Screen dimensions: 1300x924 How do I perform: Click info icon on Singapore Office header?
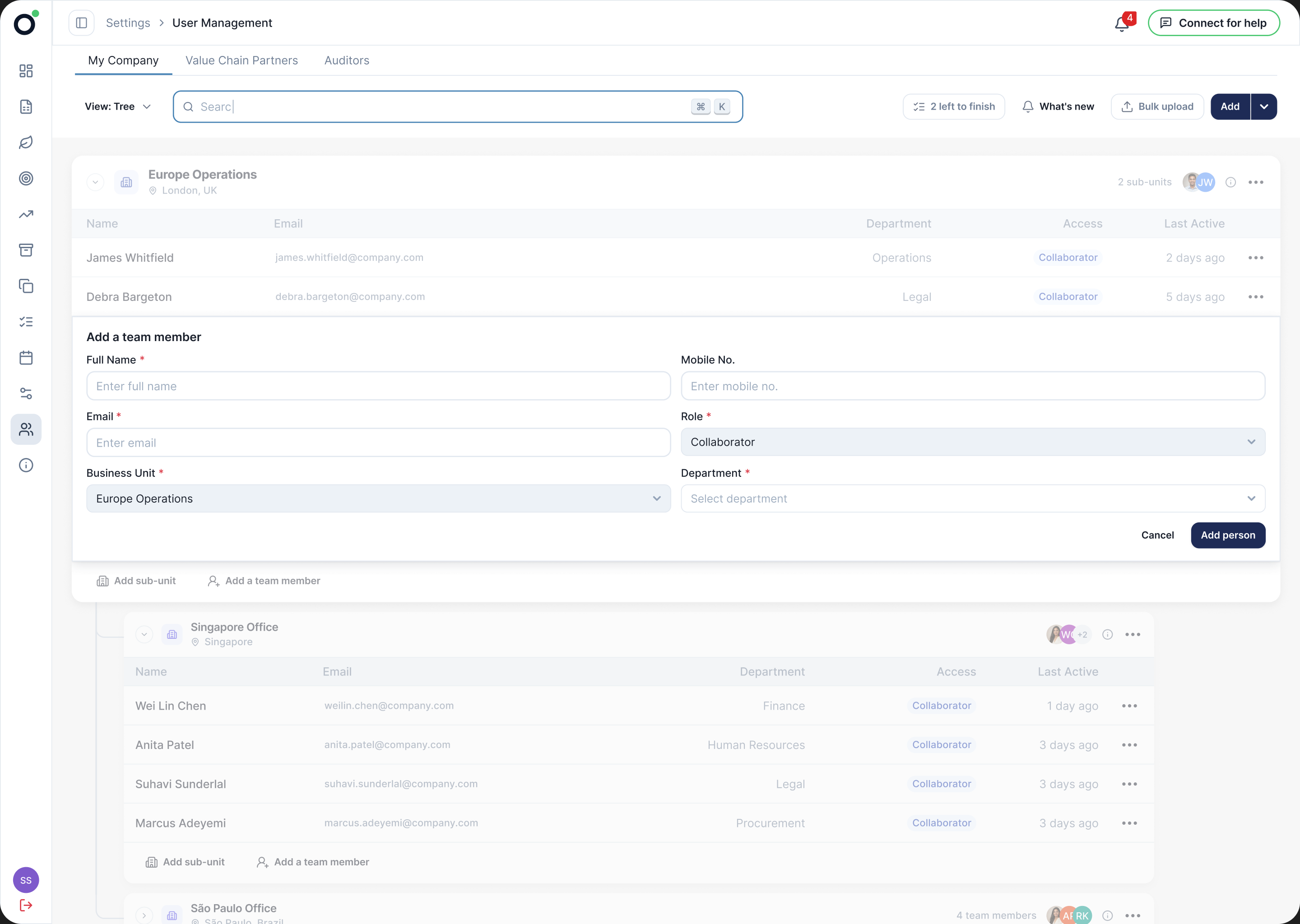(x=1108, y=634)
